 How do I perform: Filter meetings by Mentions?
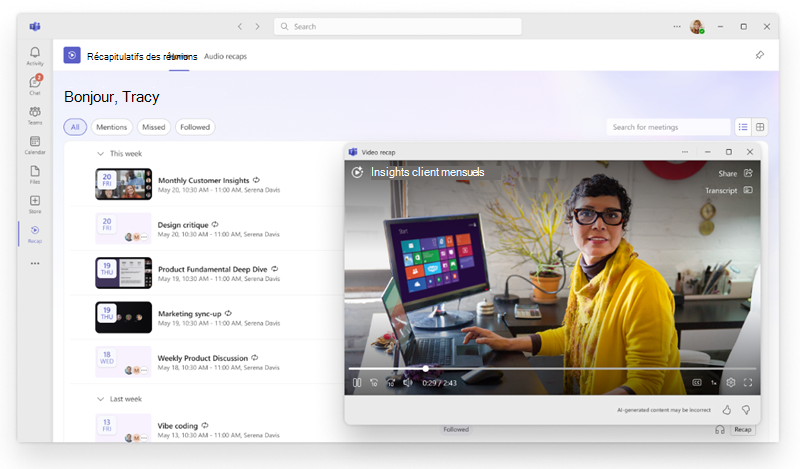pyautogui.click(x=112, y=127)
